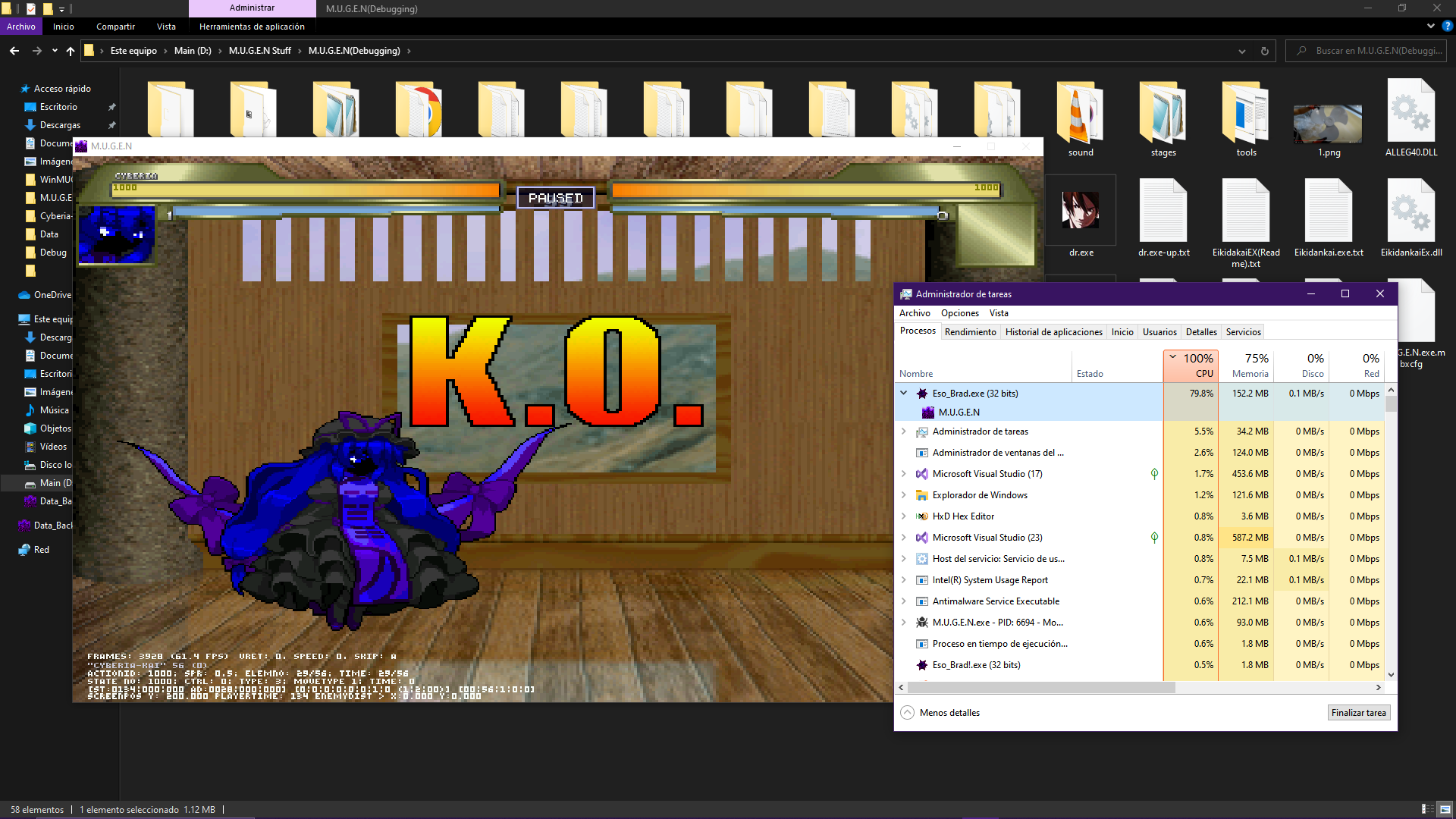This screenshot has height=819, width=1456.
Task: Switch to the Rendimiento tab
Action: click(x=970, y=332)
